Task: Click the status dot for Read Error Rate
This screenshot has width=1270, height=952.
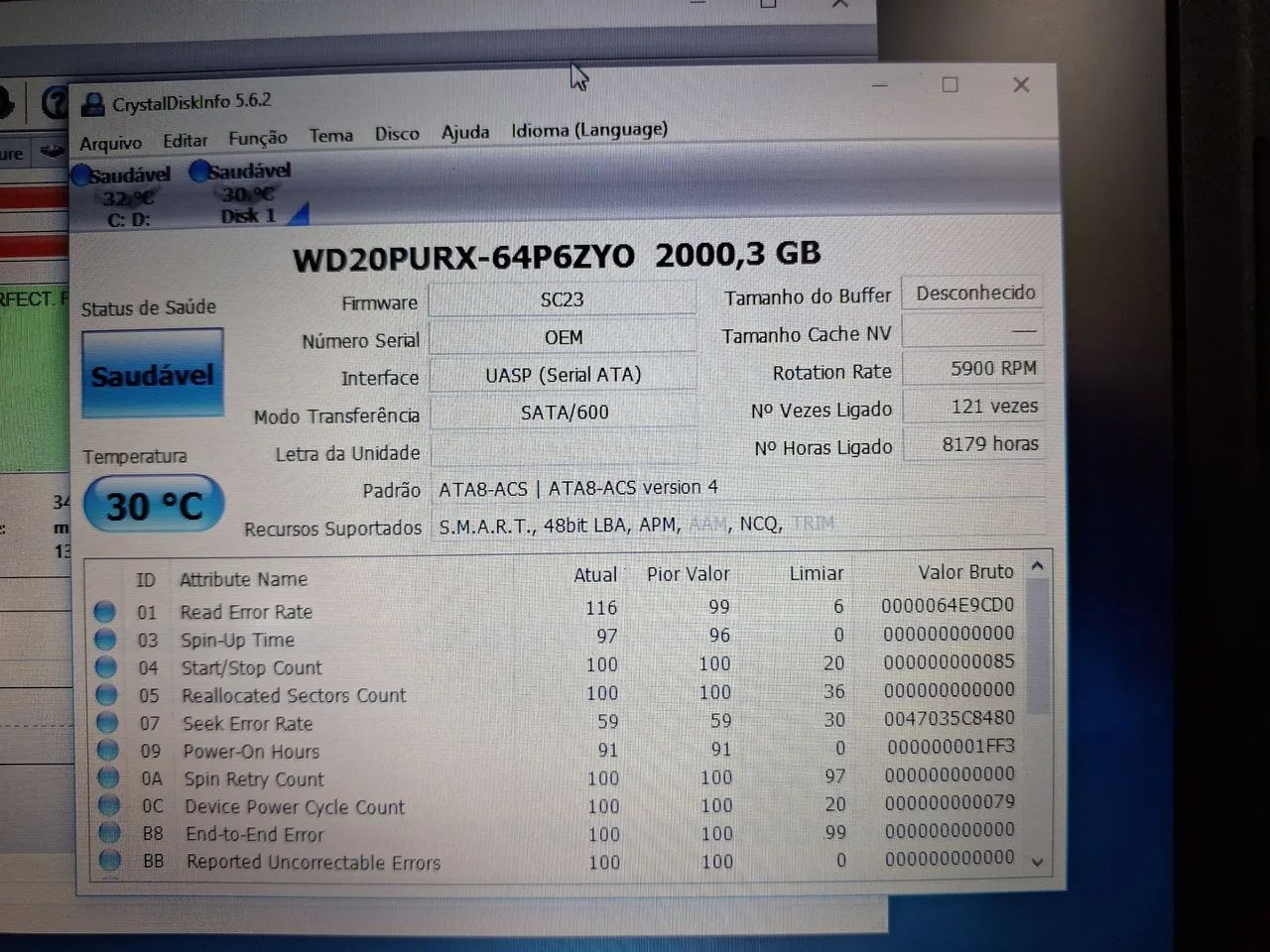Action: [x=105, y=612]
